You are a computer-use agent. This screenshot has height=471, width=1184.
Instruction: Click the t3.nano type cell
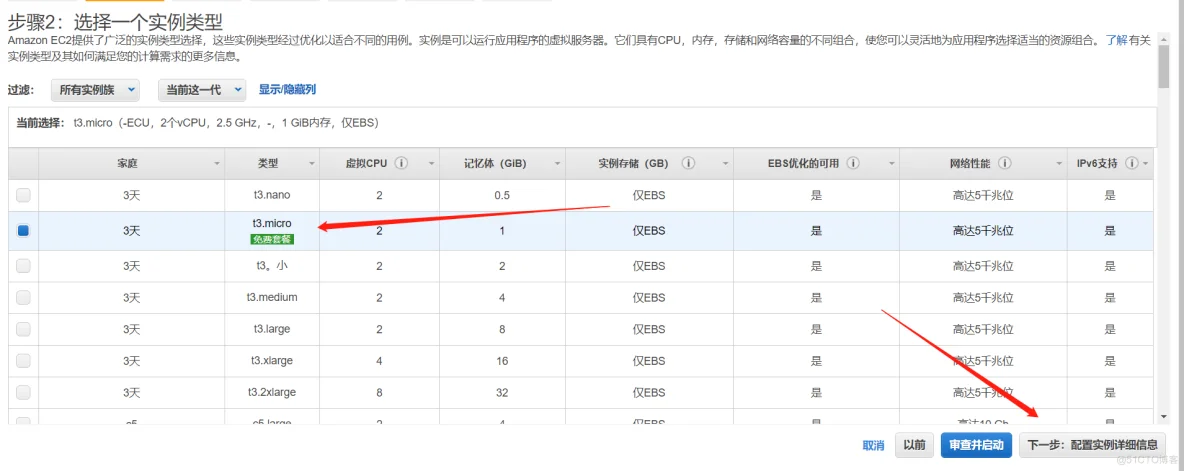[272, 195]
